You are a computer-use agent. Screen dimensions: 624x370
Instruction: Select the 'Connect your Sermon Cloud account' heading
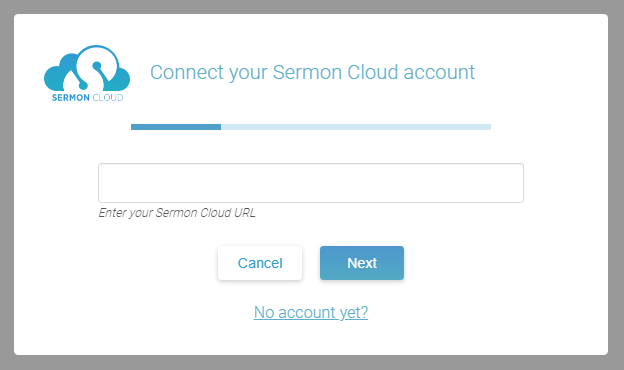point(312,72)
